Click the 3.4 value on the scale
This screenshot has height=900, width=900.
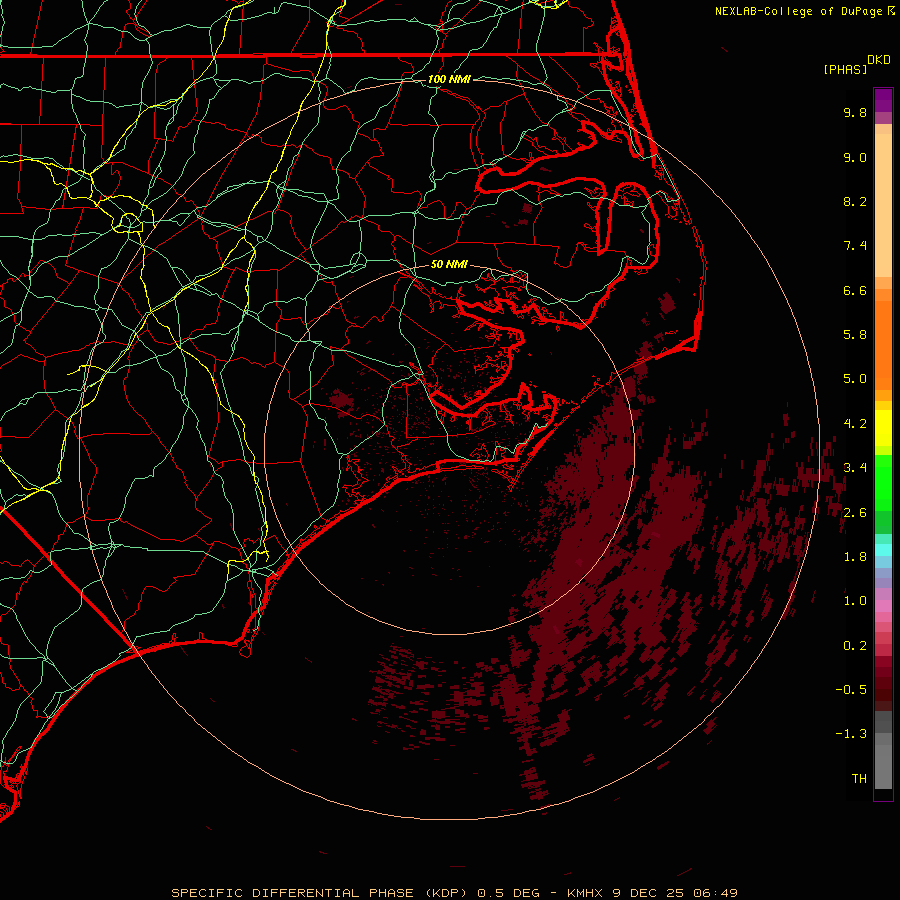coord(855,468)
